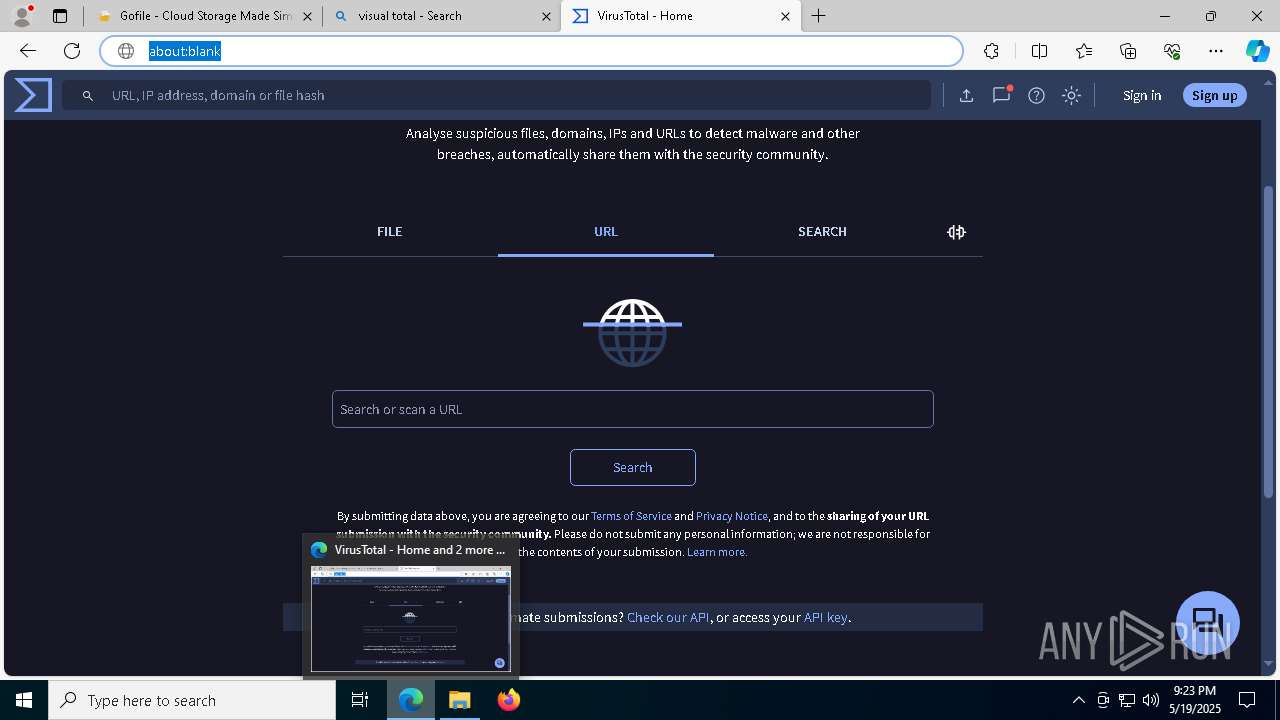Open the browser collections icon
The width and height of the screenshot is (1280, 720).
pos(1128,51)
